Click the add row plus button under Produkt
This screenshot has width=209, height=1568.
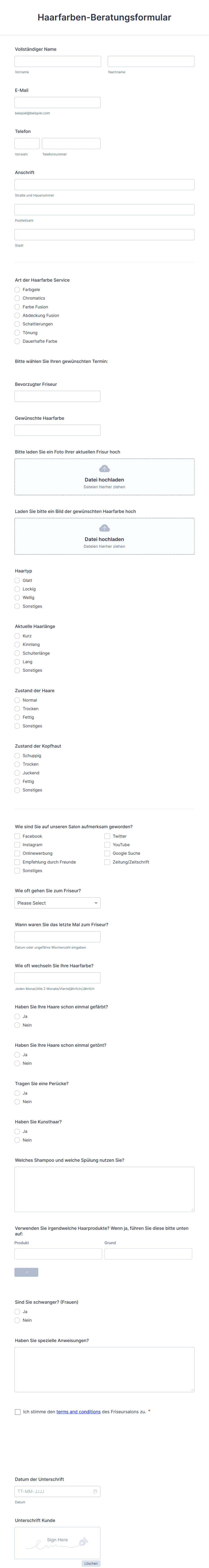pyautogui.click(x=26, y=1272)
